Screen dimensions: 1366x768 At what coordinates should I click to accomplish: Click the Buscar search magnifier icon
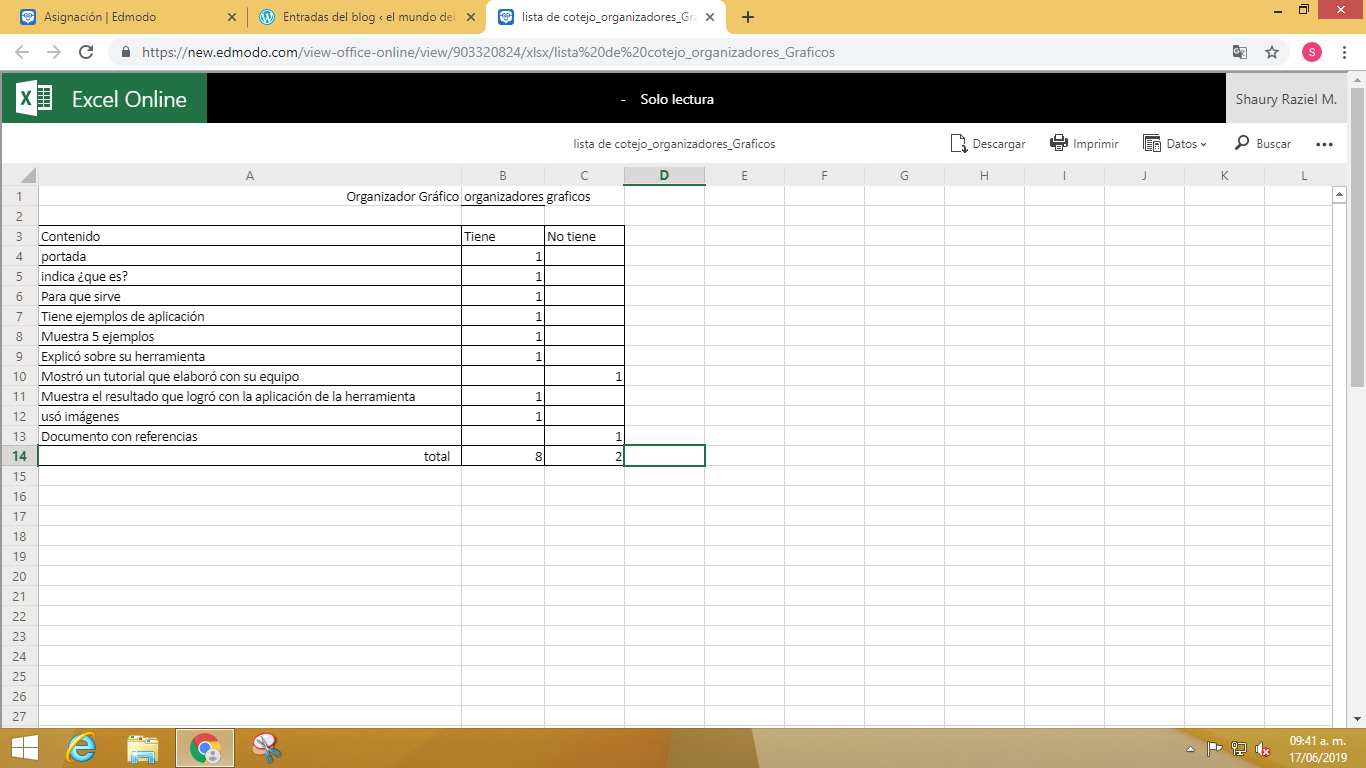[x=1242, y=143]
